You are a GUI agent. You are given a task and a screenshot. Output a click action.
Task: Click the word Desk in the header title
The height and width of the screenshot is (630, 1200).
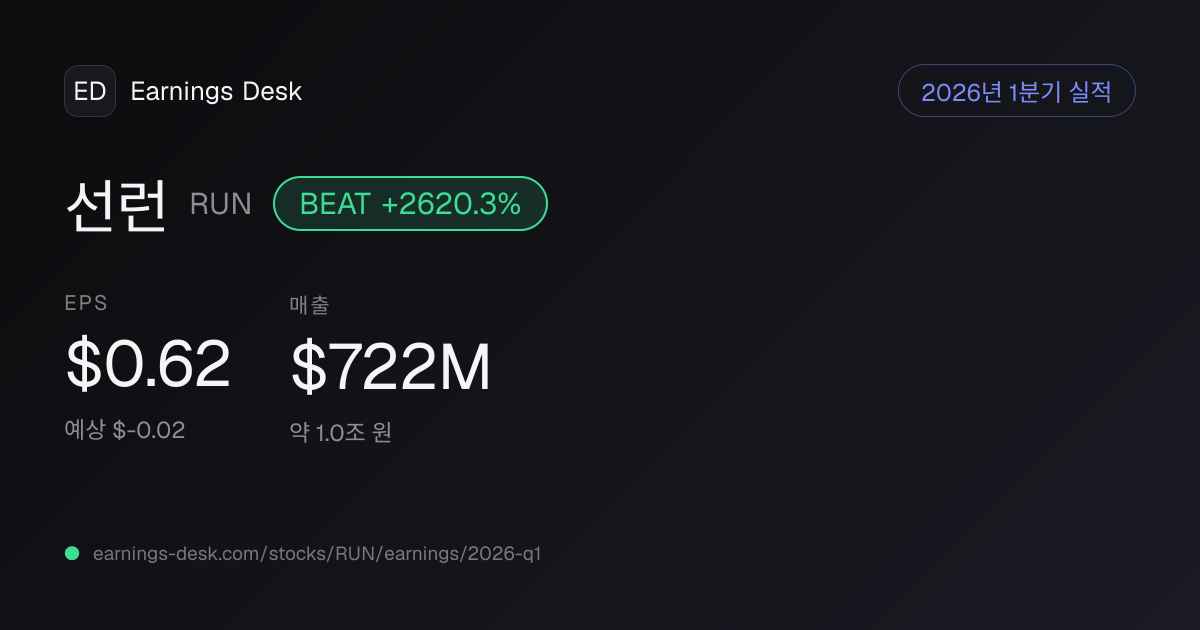click(272, 91)
